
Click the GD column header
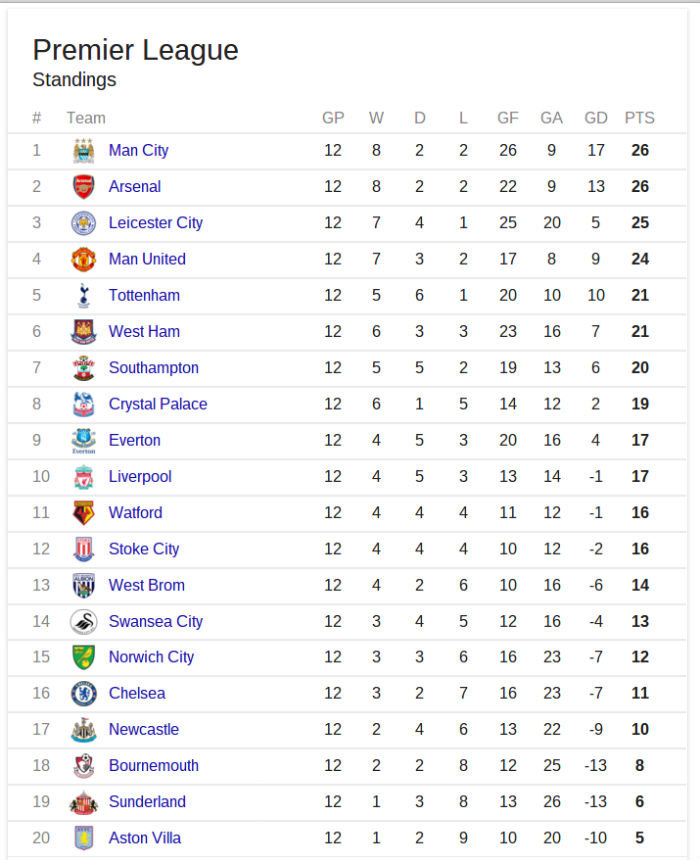coord(595,118)
